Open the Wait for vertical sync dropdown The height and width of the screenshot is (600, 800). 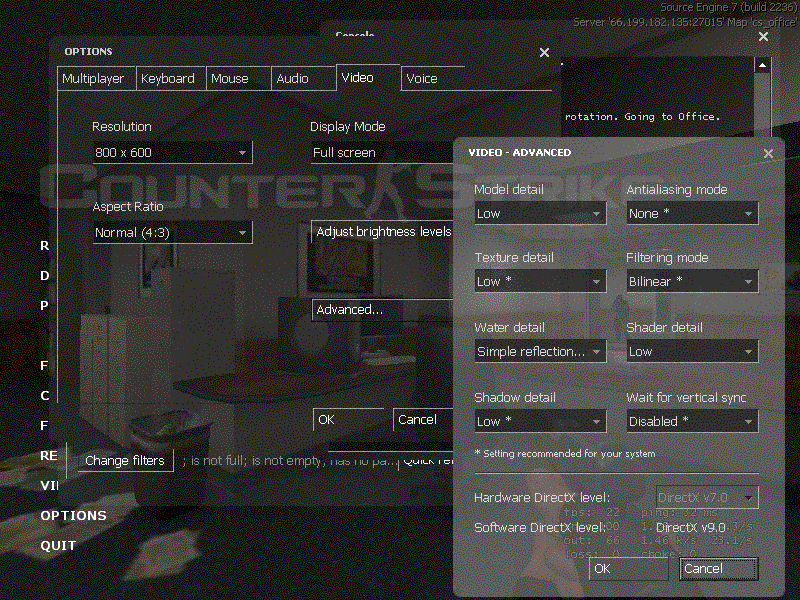[x=692, y=421]
